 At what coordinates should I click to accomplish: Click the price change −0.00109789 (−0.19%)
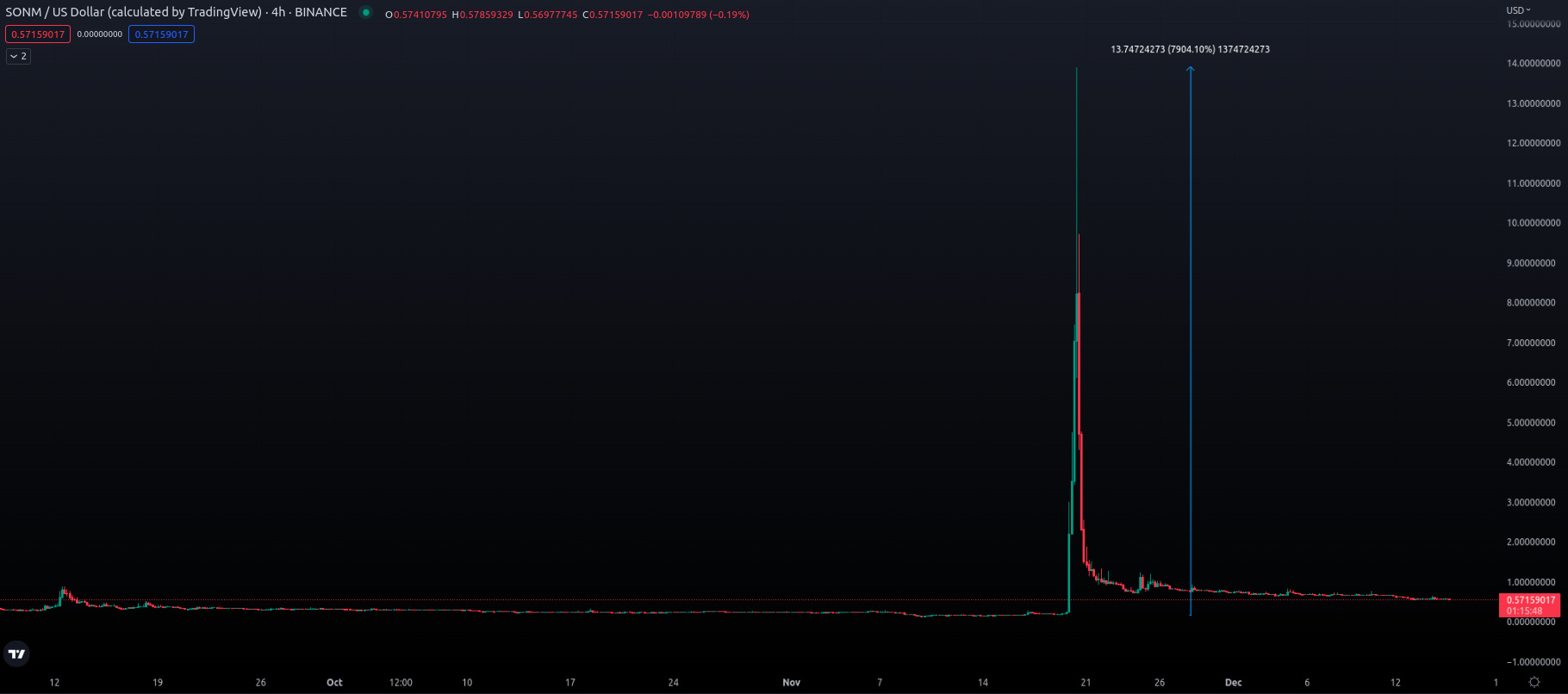(x=698, y=15)
